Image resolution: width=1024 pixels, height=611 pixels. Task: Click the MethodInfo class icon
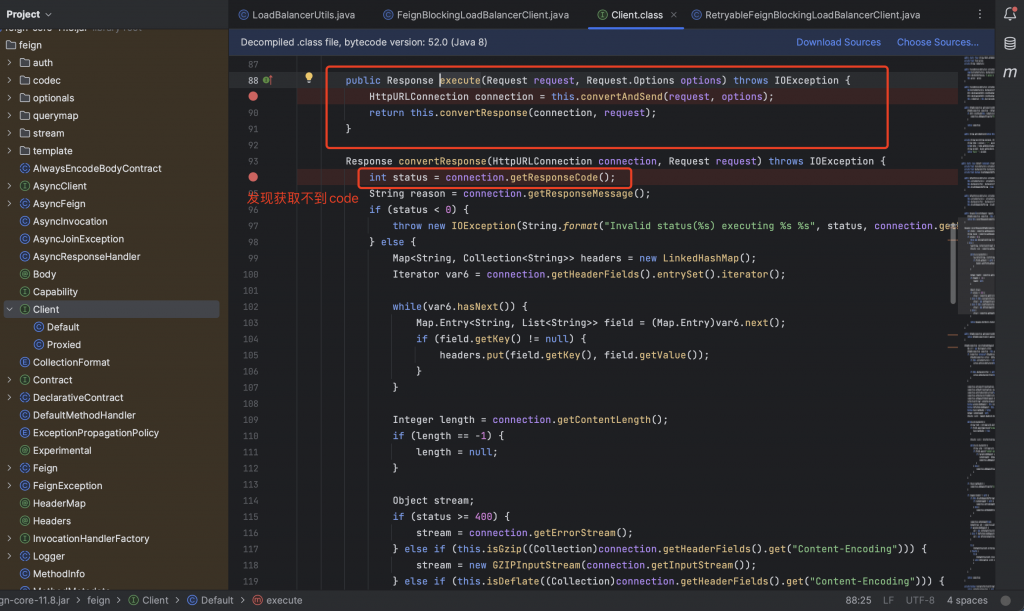(x=25, y=574)
